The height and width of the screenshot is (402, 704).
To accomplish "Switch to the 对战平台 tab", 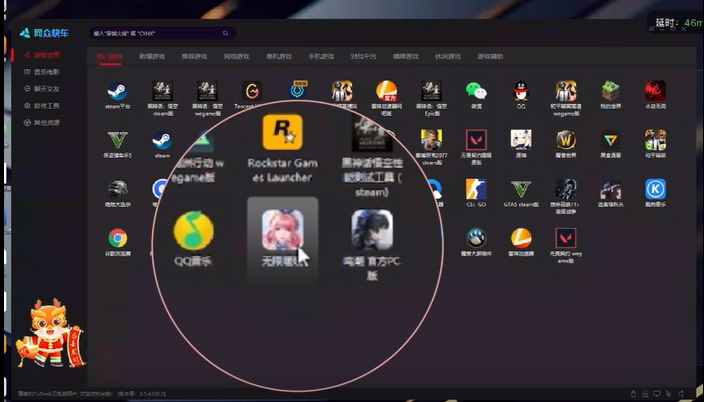I will pyautogui.click(x=363, y=57).
